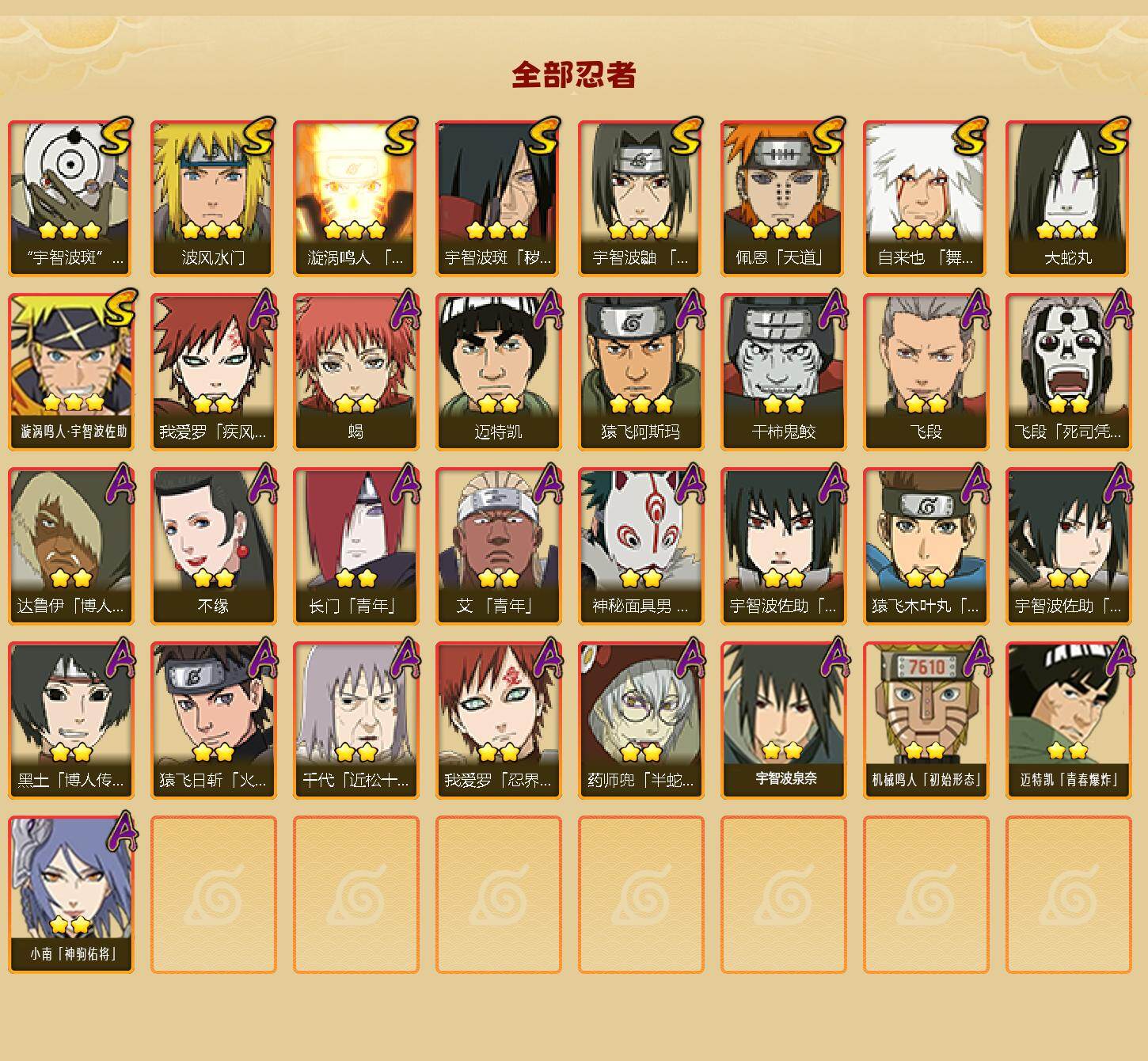Select the 波风水门 ninja card
The width and height of the screenshot is (1148, 1061).
(213, 198)
